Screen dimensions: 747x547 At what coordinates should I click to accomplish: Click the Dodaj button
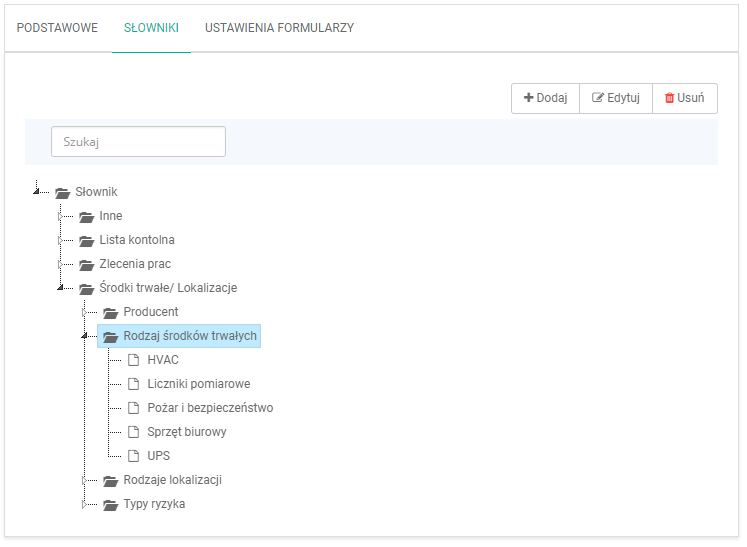pos(545,98)
